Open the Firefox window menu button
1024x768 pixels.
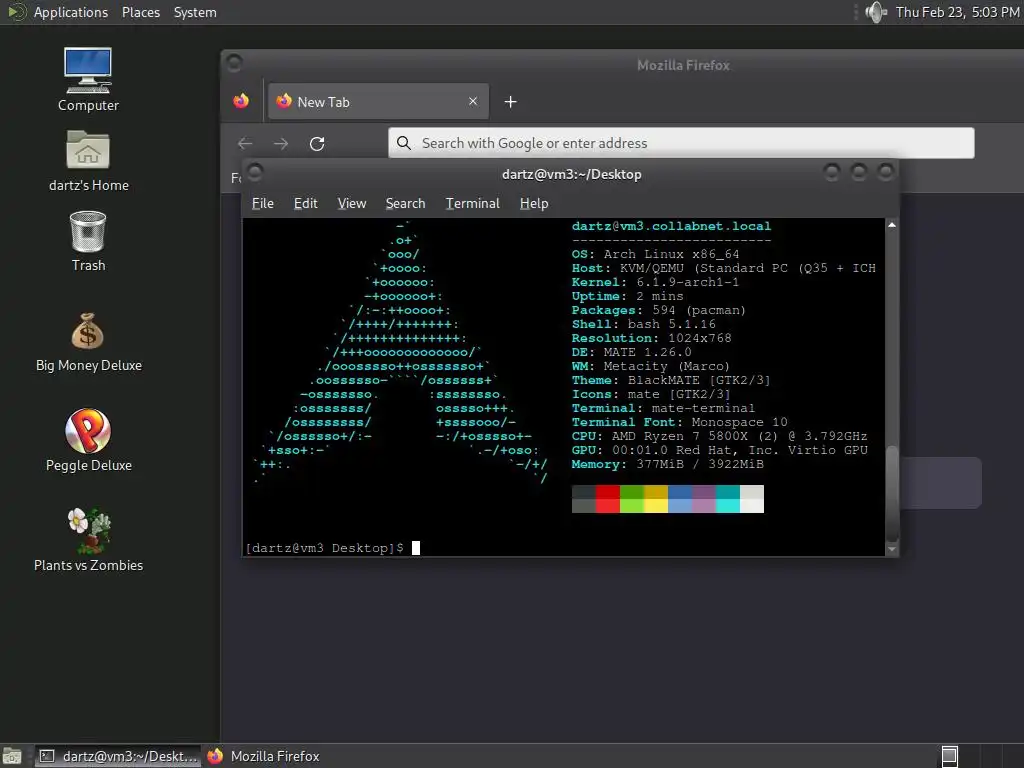[x=234, y=63]
